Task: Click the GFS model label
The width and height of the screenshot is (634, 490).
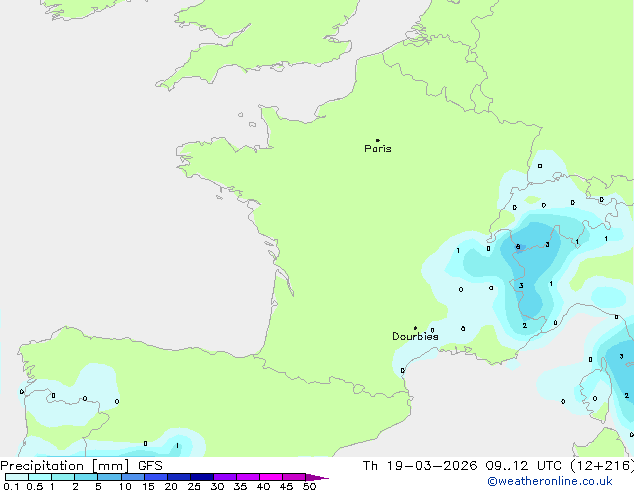Action: [150, 466]
